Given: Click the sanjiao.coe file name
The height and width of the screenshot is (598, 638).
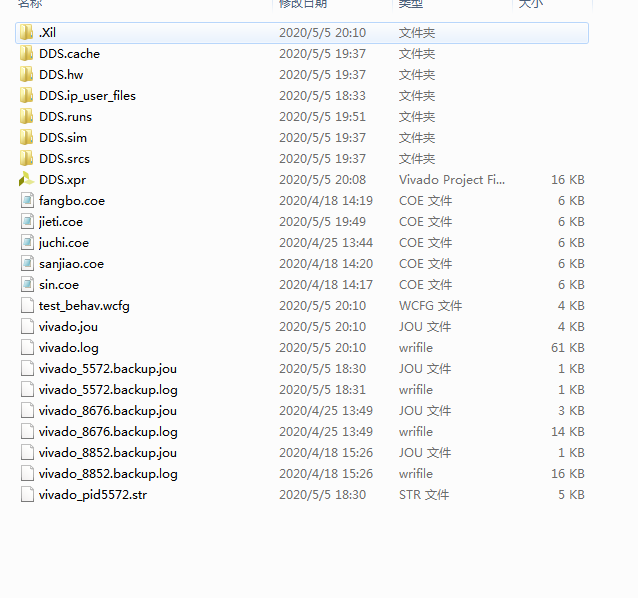Looking at the screenshot, I should [72, 264].
